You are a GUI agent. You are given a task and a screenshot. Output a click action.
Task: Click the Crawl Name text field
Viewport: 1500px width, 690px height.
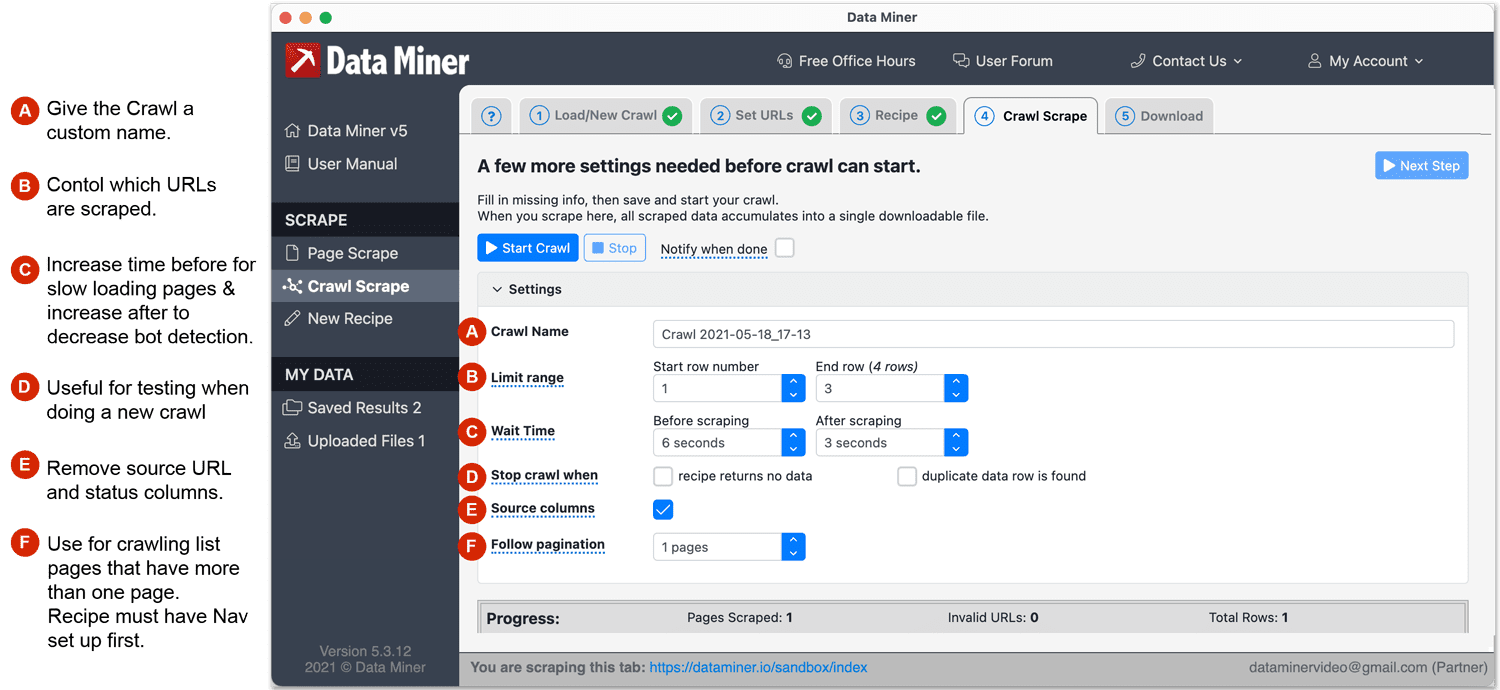(1052, 334)
